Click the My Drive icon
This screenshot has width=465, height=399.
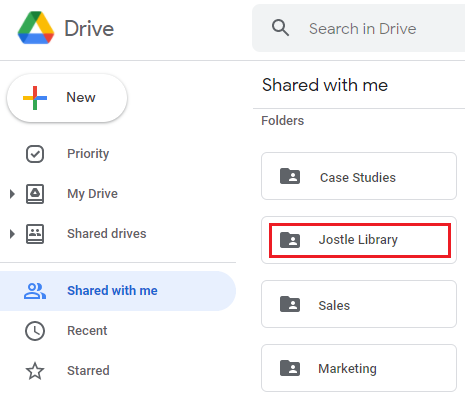click(x=35, y=194)
